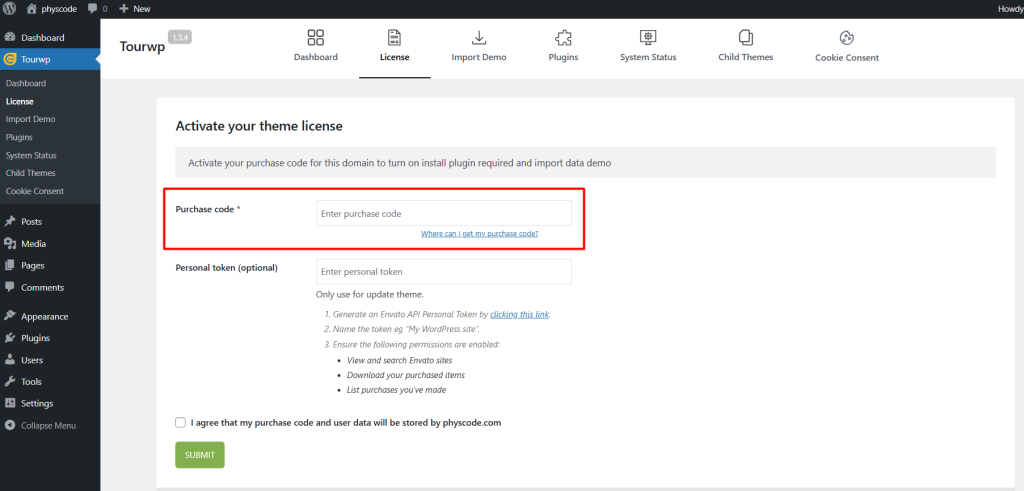
Task: Click the New label in admin bar
Action: click(x=142, y=9)
